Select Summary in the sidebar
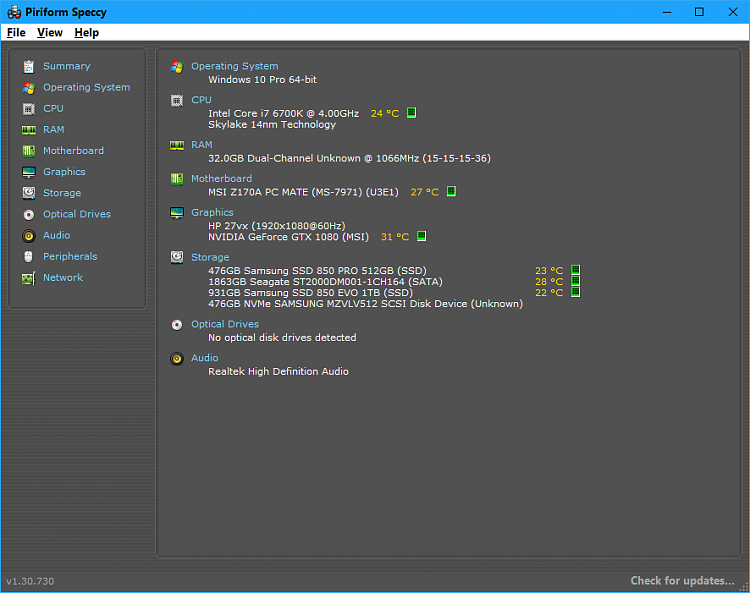750x593 pixels. [x=66, y=66]
